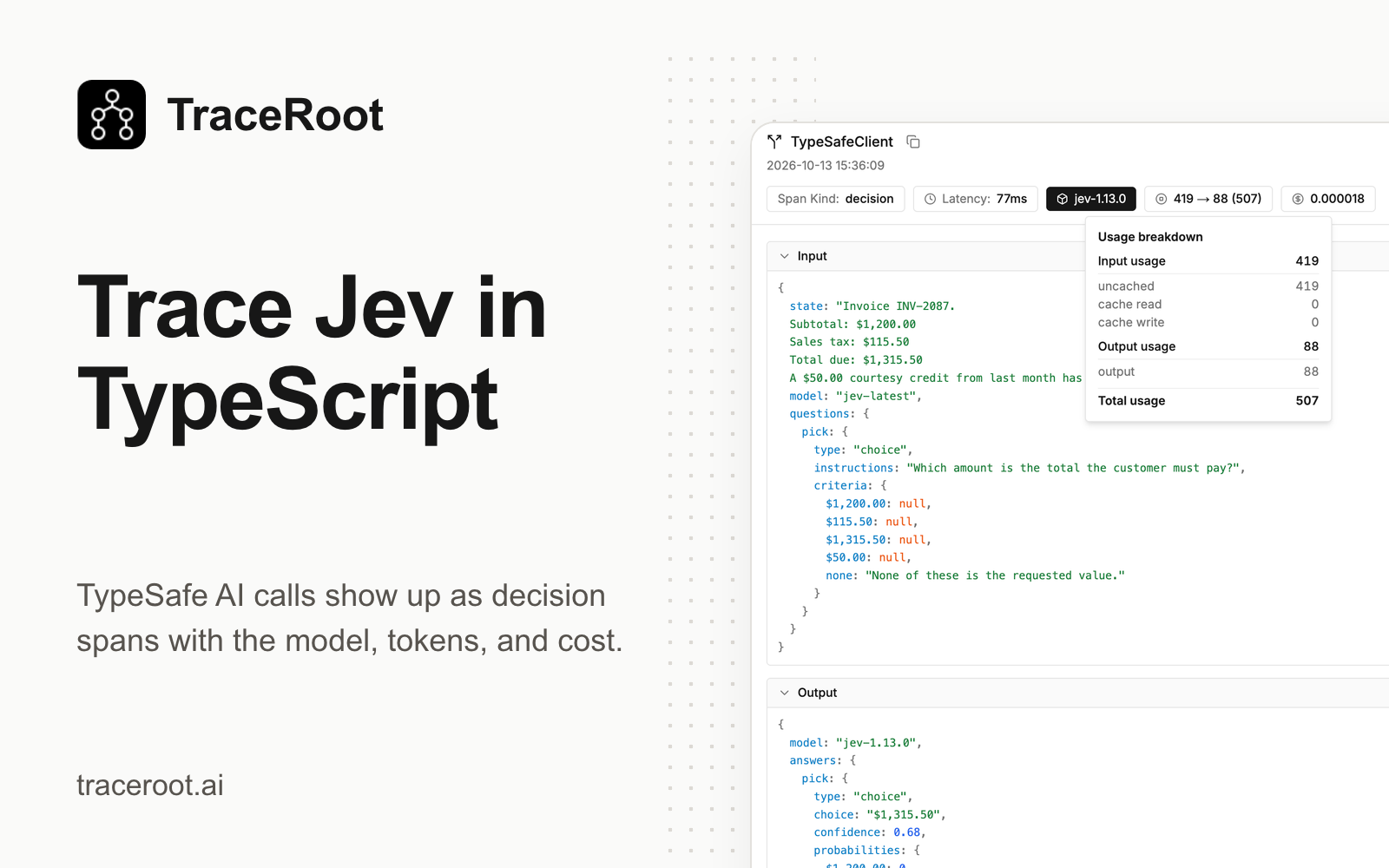Click the cache write row

1208,323
